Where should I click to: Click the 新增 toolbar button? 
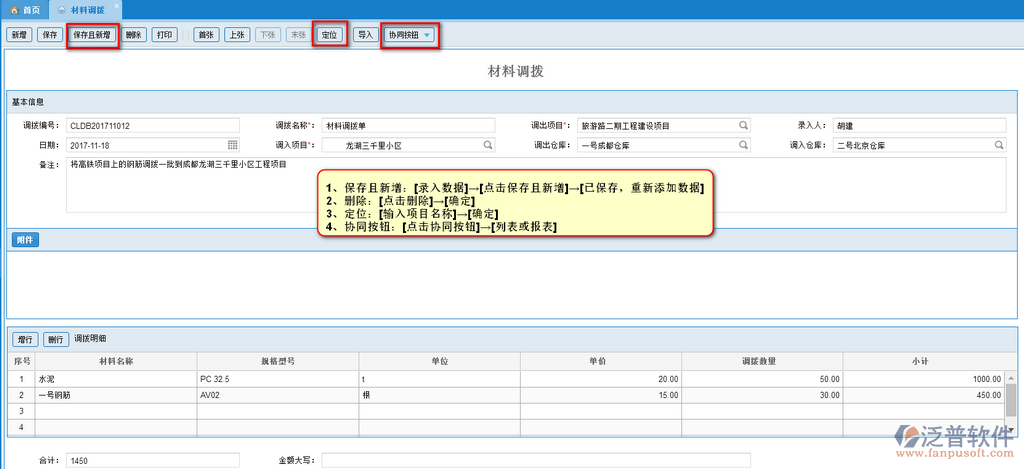click(x=18, y=35)
